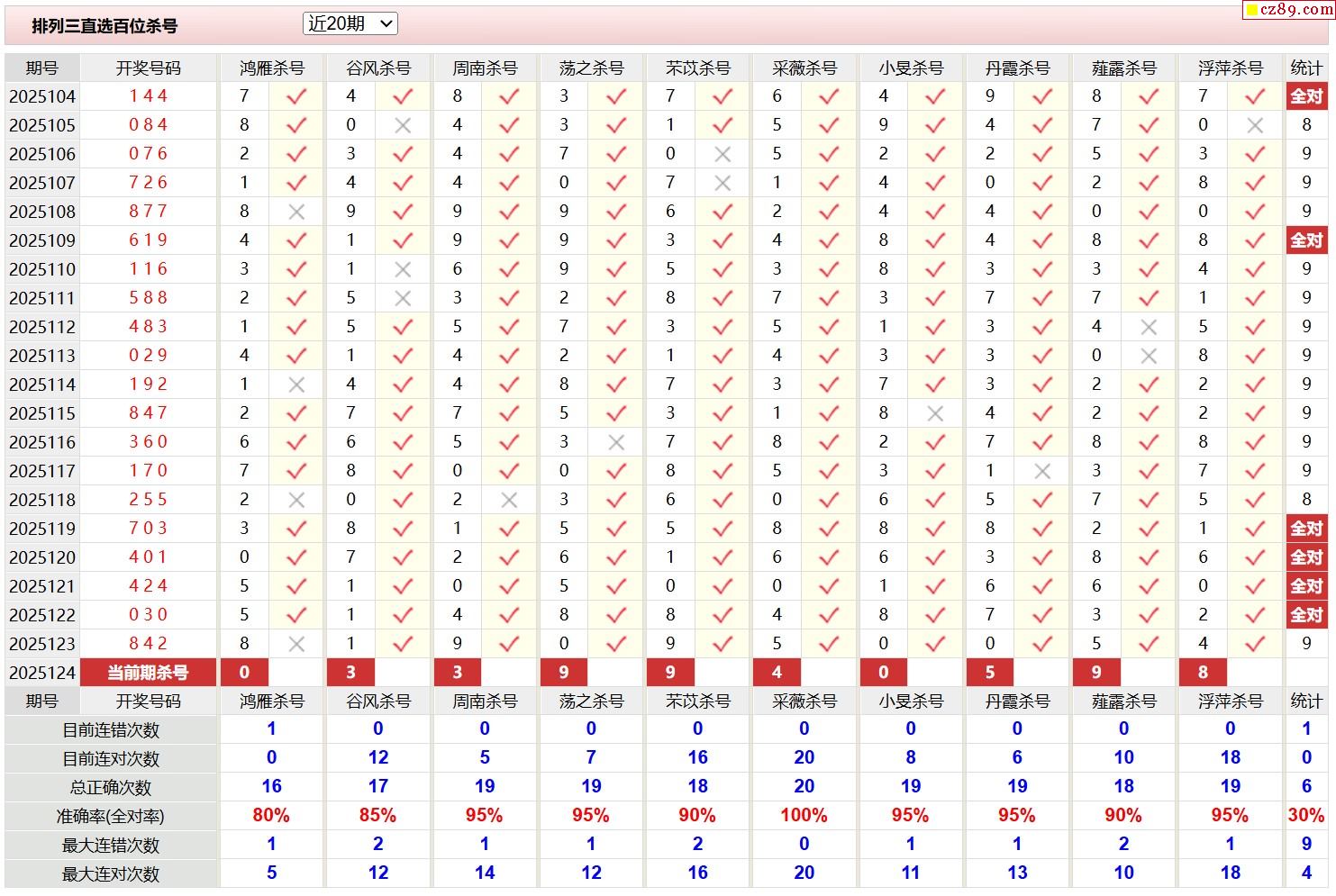
Task: Click gray cross for 周南杀号 in row 2025118
Action: 509,500
